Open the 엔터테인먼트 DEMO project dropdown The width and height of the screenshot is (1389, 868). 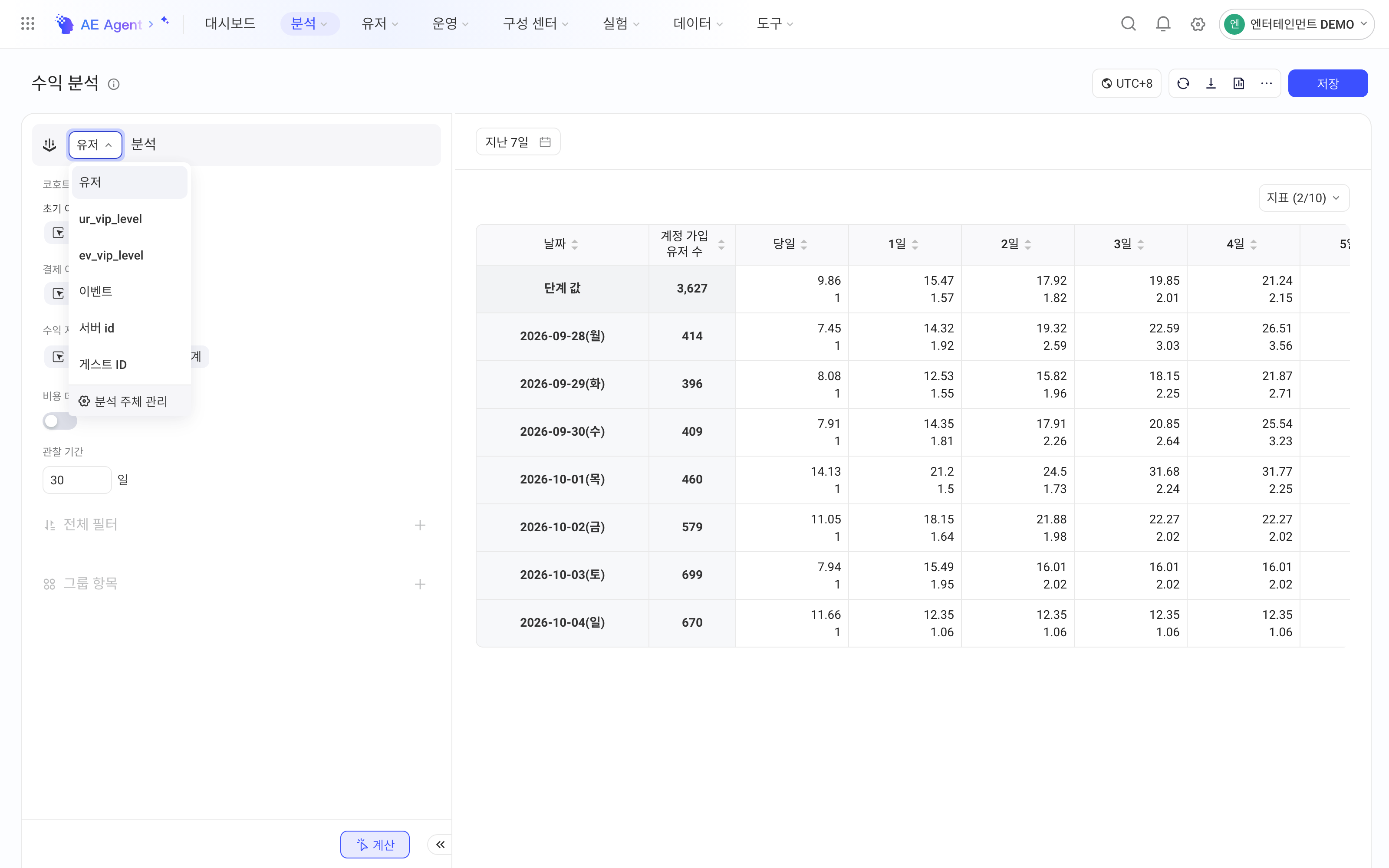click(1296, 24)
